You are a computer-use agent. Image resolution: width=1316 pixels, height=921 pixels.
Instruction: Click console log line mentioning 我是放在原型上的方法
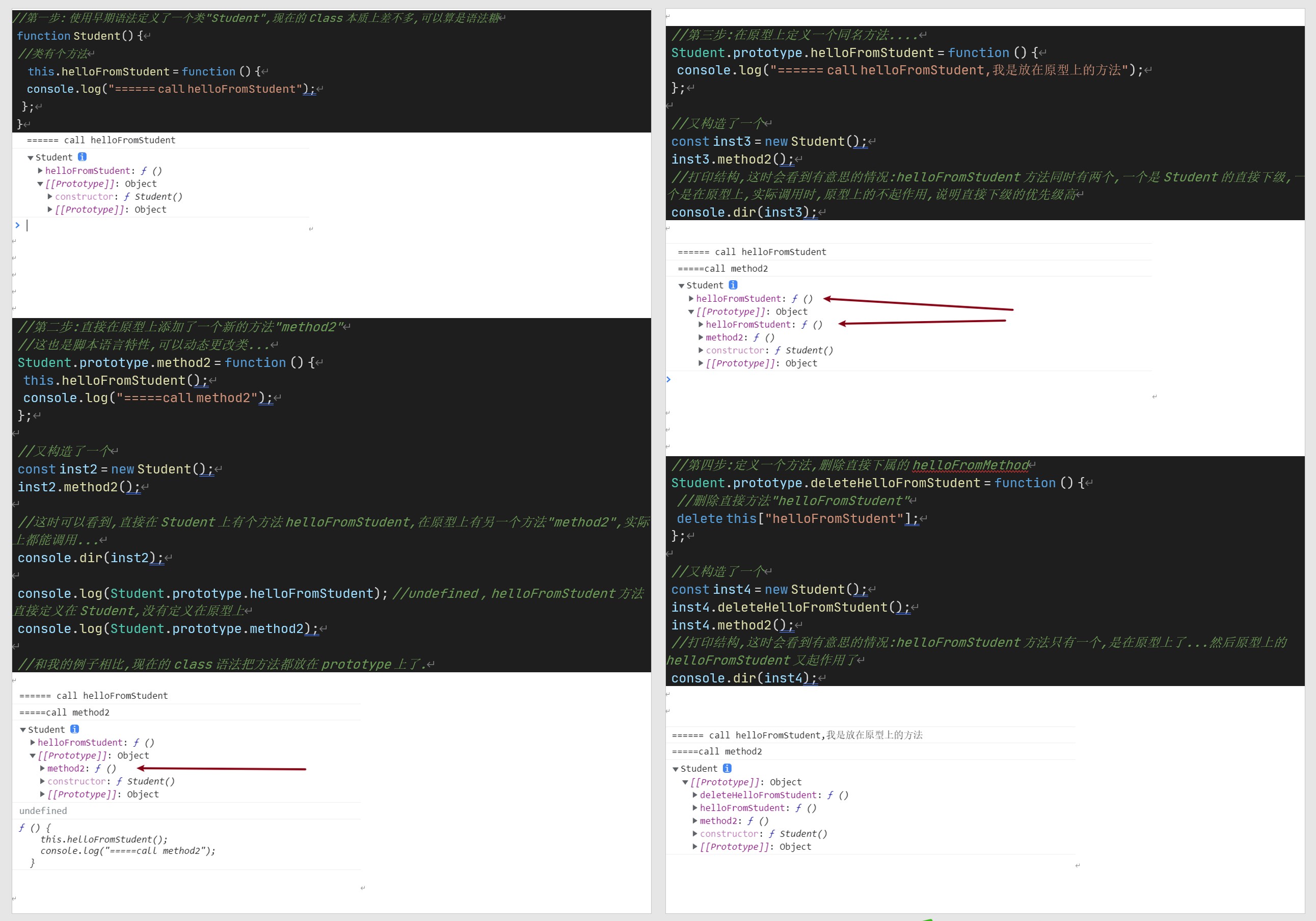[x=797, y=734]
